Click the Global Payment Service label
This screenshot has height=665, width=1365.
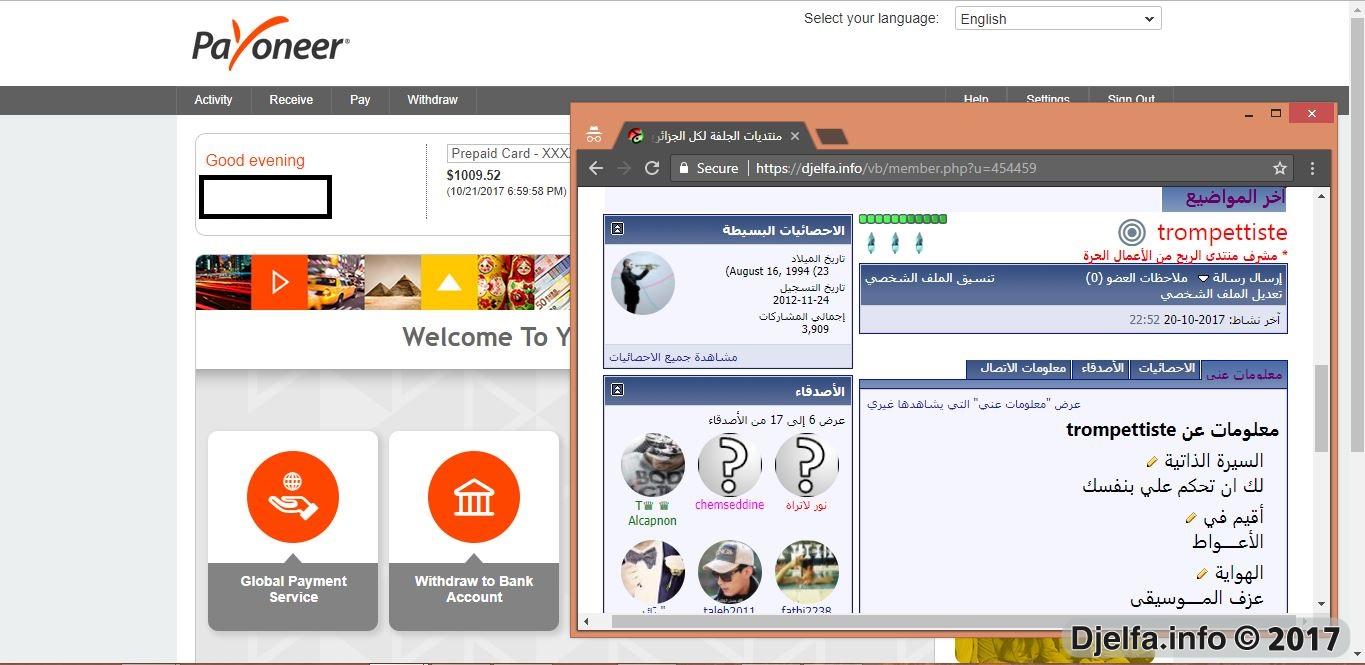click(x=293, y=589)
